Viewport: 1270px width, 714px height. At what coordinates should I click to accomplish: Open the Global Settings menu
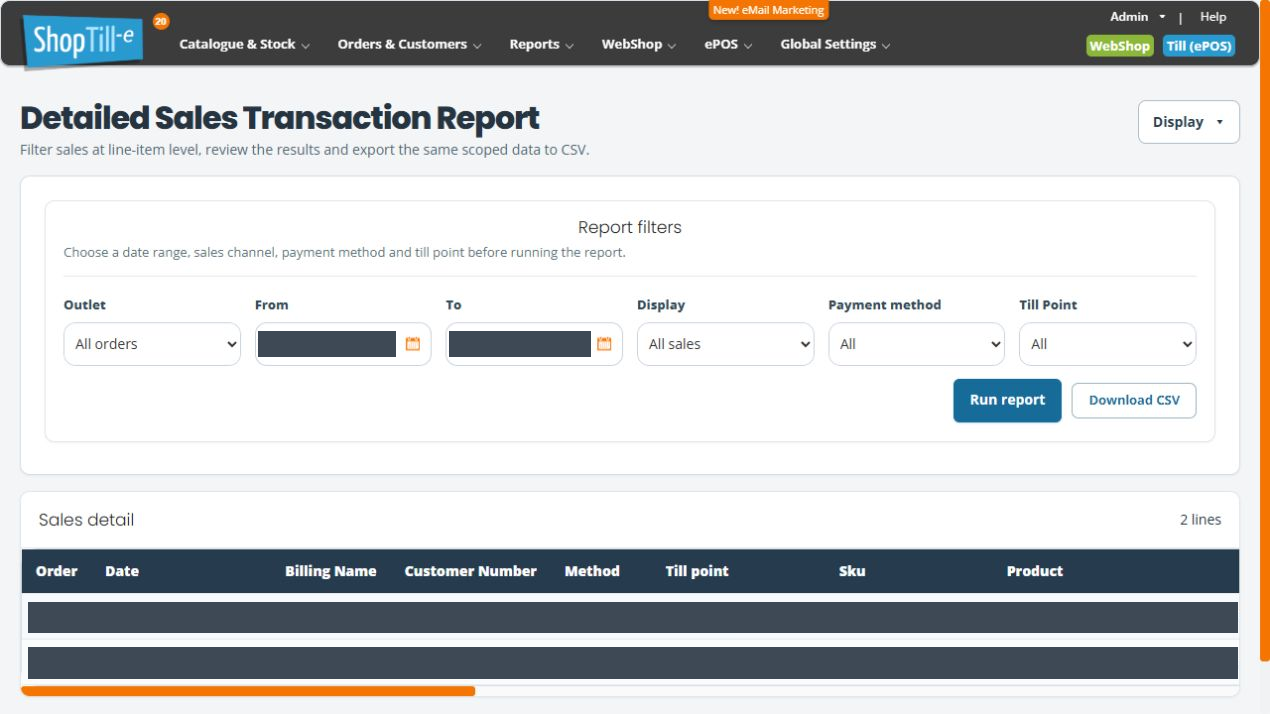[x=835, y=44]
